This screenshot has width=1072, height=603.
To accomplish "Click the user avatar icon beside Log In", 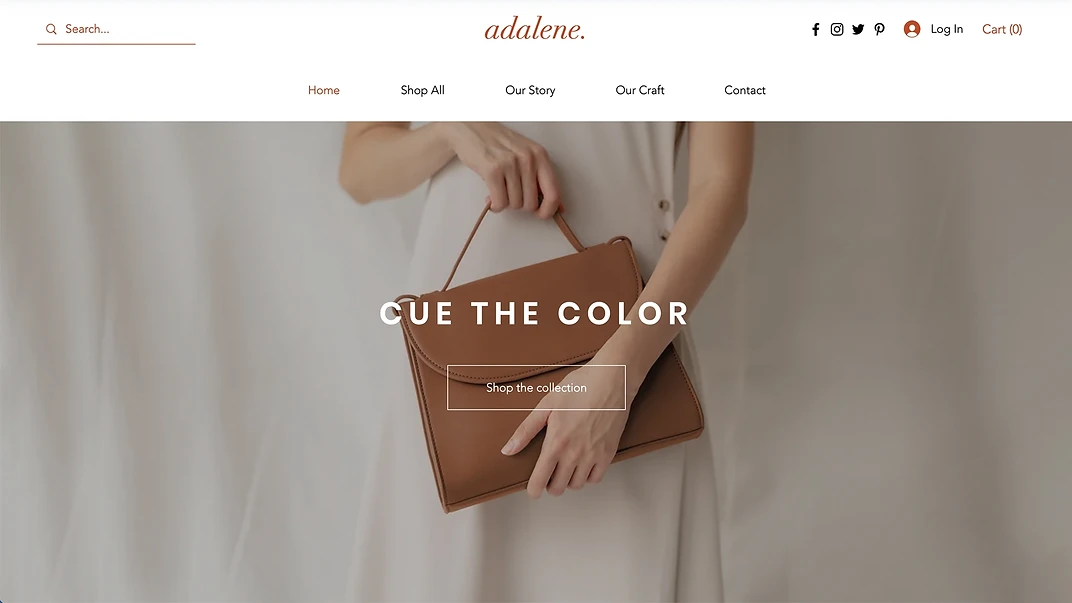I will 911,29.
